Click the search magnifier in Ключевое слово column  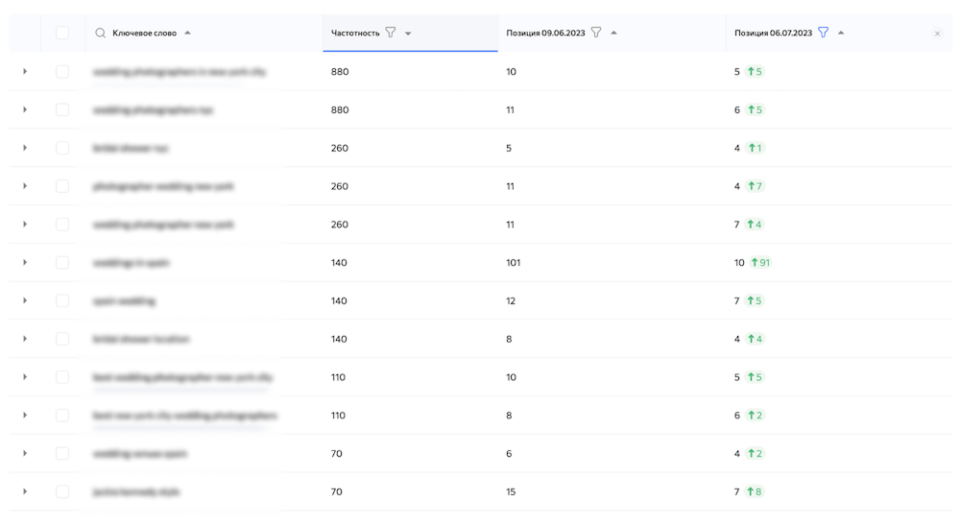pos(100,33)
